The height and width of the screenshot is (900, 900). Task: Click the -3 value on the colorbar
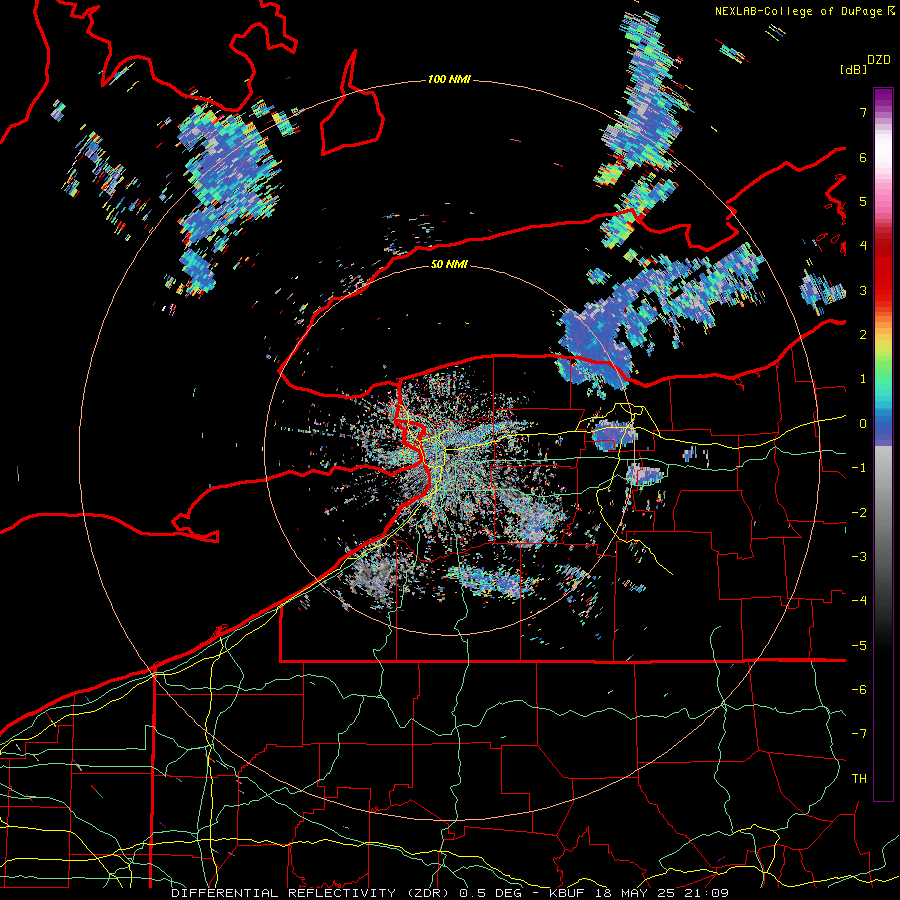click(x=859, y=557)
